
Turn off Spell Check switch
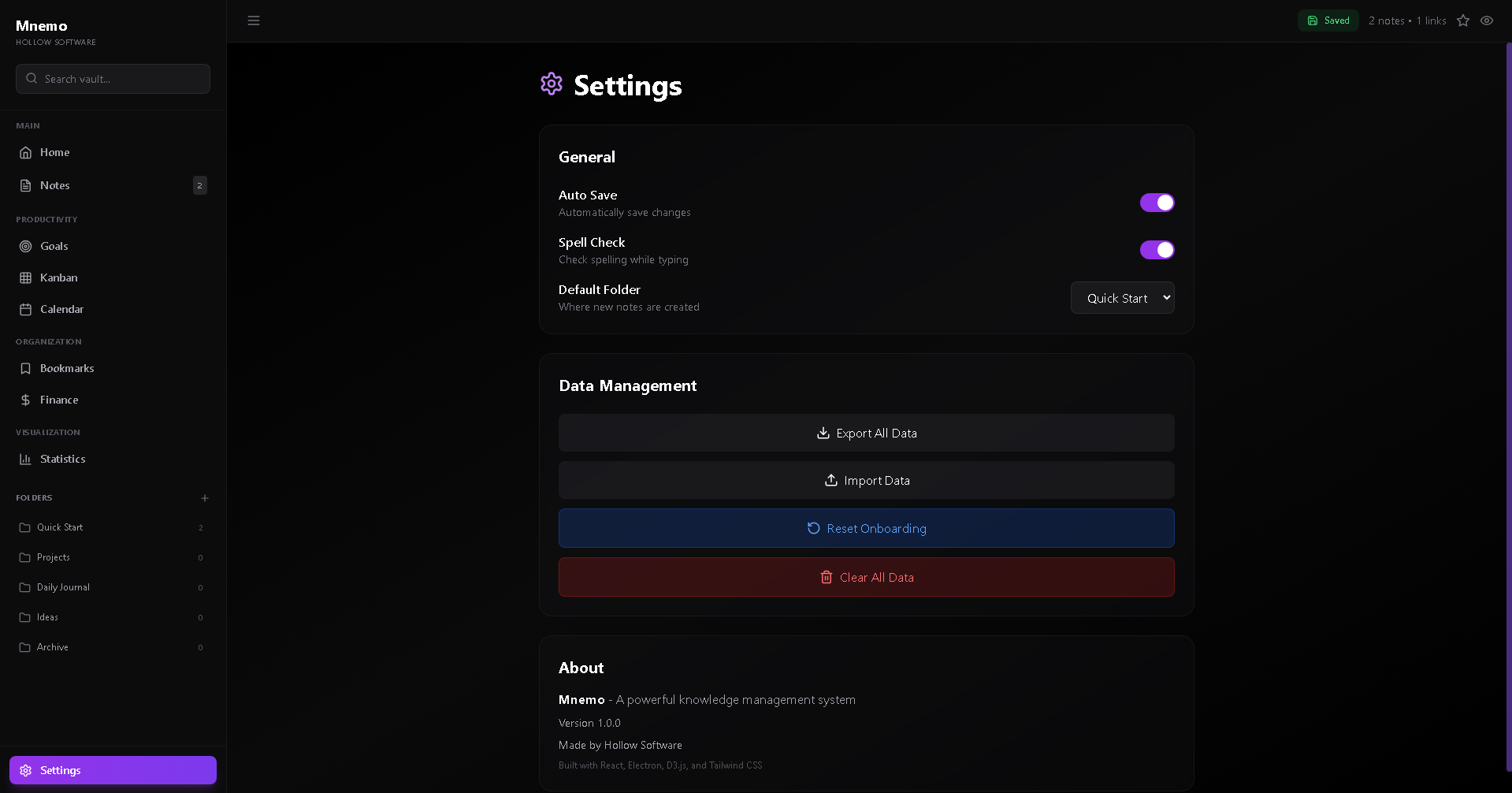[x=1157, y=250]
